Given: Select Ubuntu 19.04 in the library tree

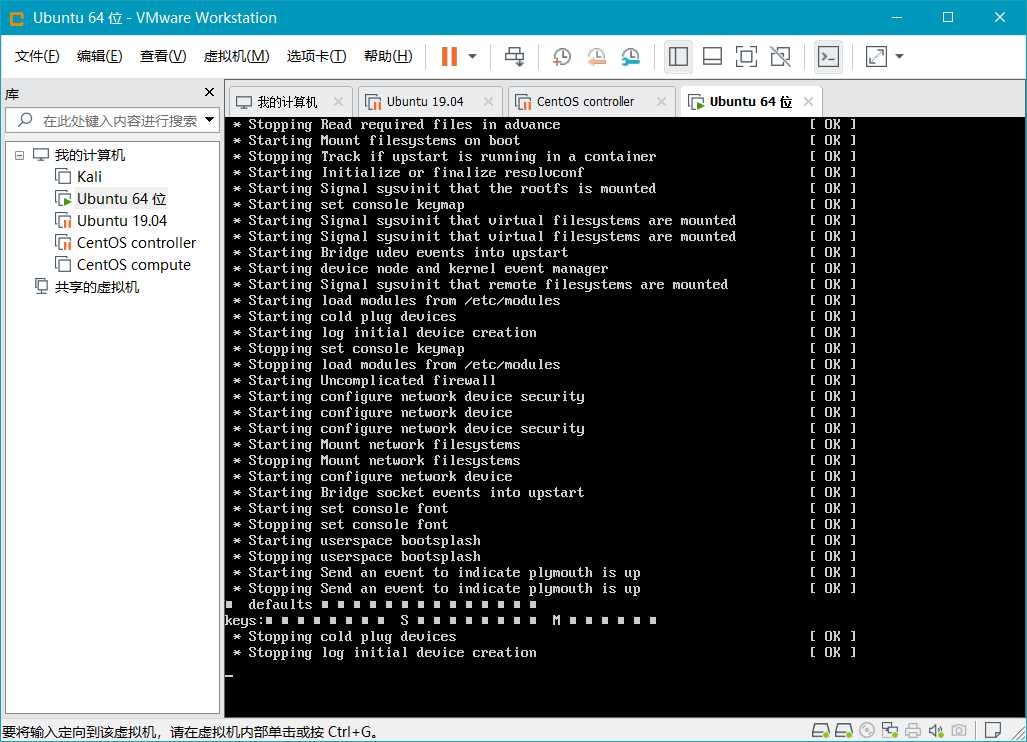Looking at the screenshot, I should point(122,221).
